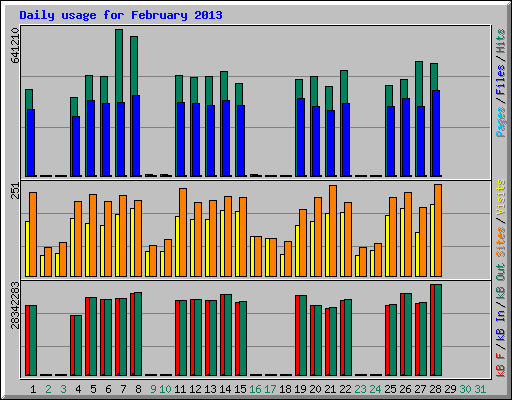Click the 641210 hits axis value

15,45
